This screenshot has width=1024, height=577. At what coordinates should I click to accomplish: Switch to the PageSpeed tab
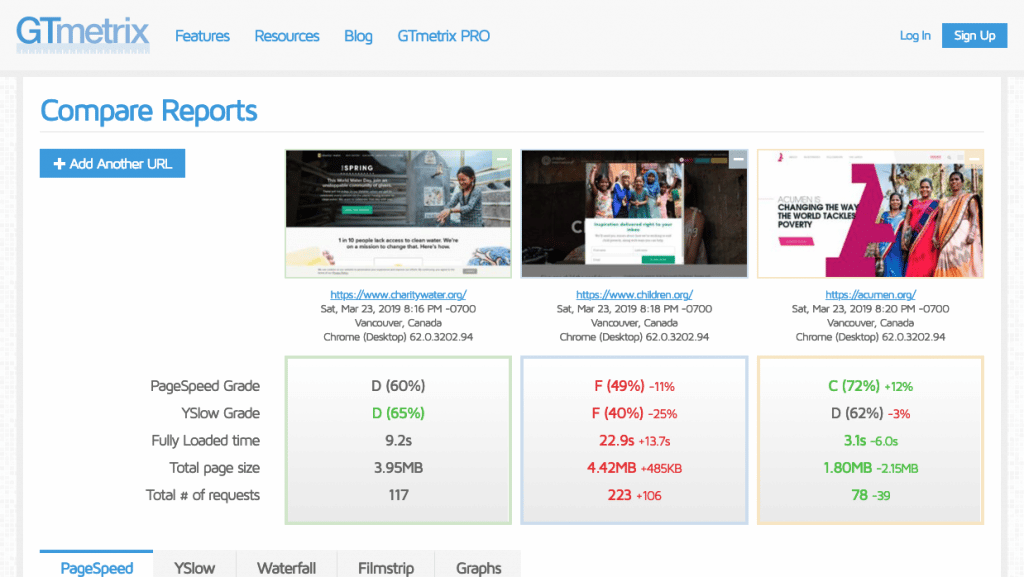(x=97, y=566)
